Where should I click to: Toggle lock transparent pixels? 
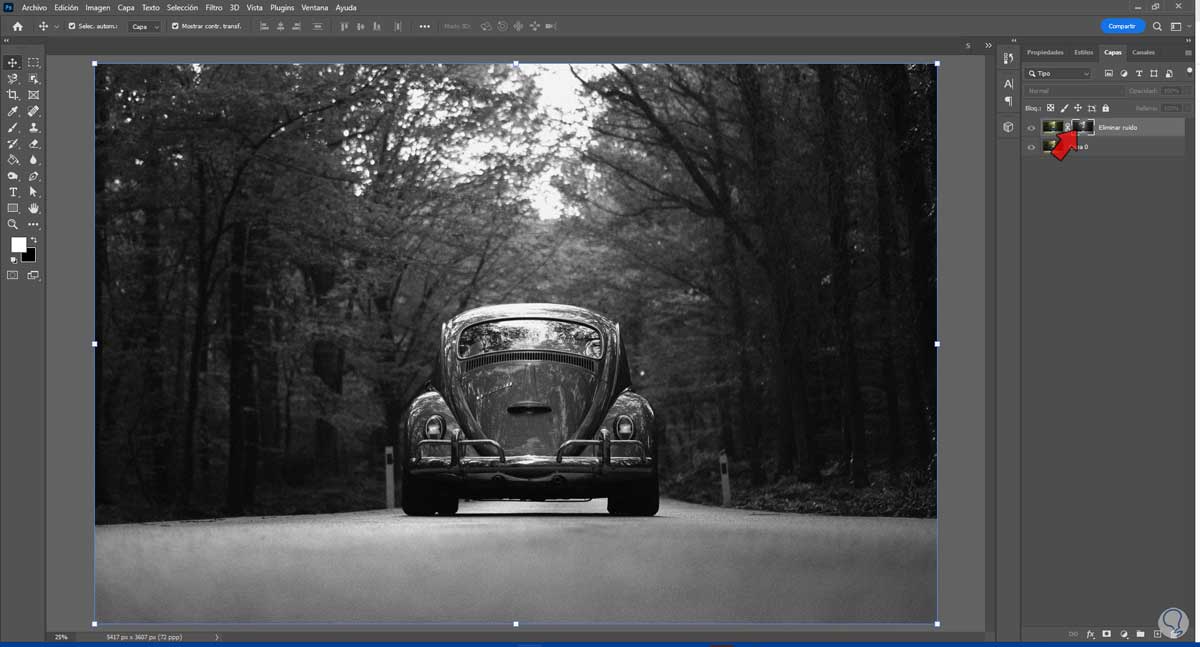click(1050, 108)
